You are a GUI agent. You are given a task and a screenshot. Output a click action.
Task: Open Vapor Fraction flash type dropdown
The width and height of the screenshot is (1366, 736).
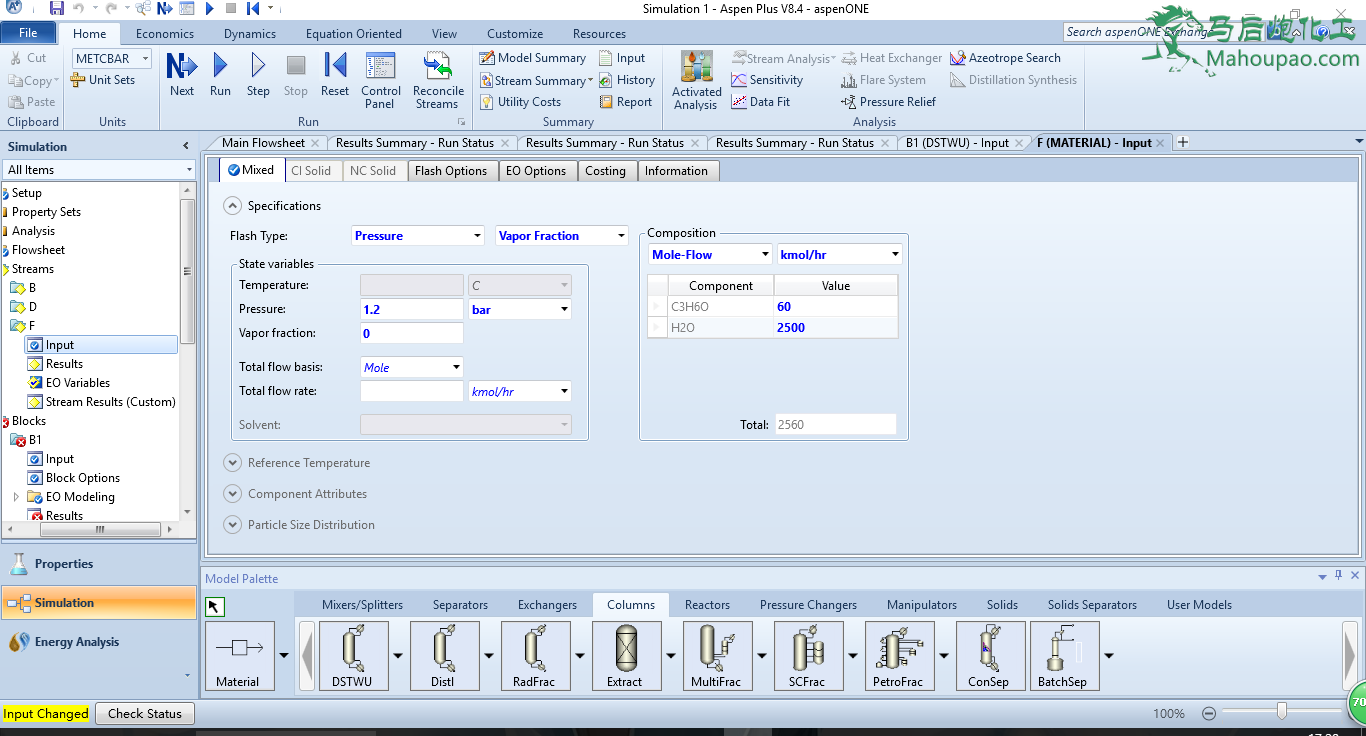click(x=621, y=236)
